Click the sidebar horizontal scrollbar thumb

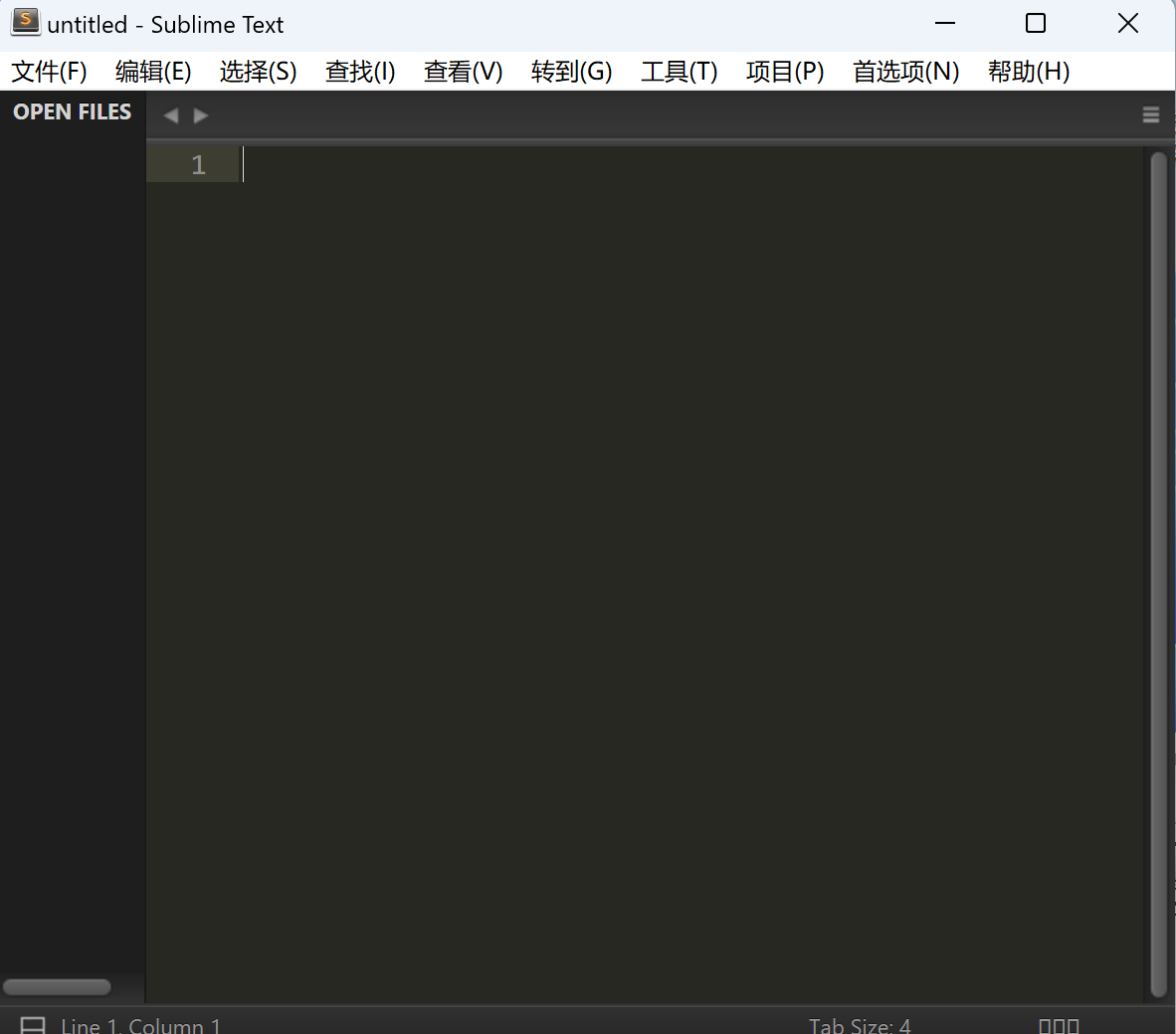tap(57, 987)
